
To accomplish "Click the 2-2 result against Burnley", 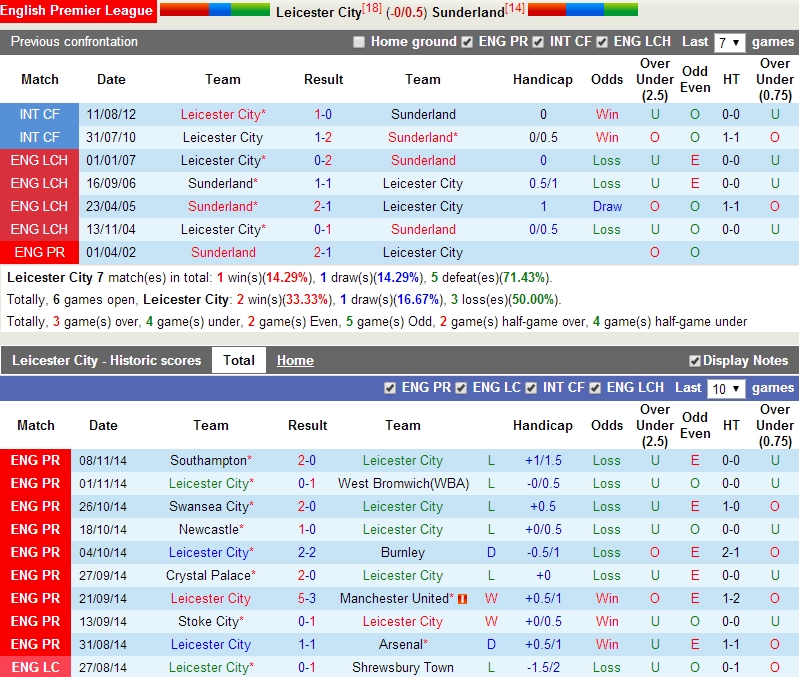I will pos(307,553).
